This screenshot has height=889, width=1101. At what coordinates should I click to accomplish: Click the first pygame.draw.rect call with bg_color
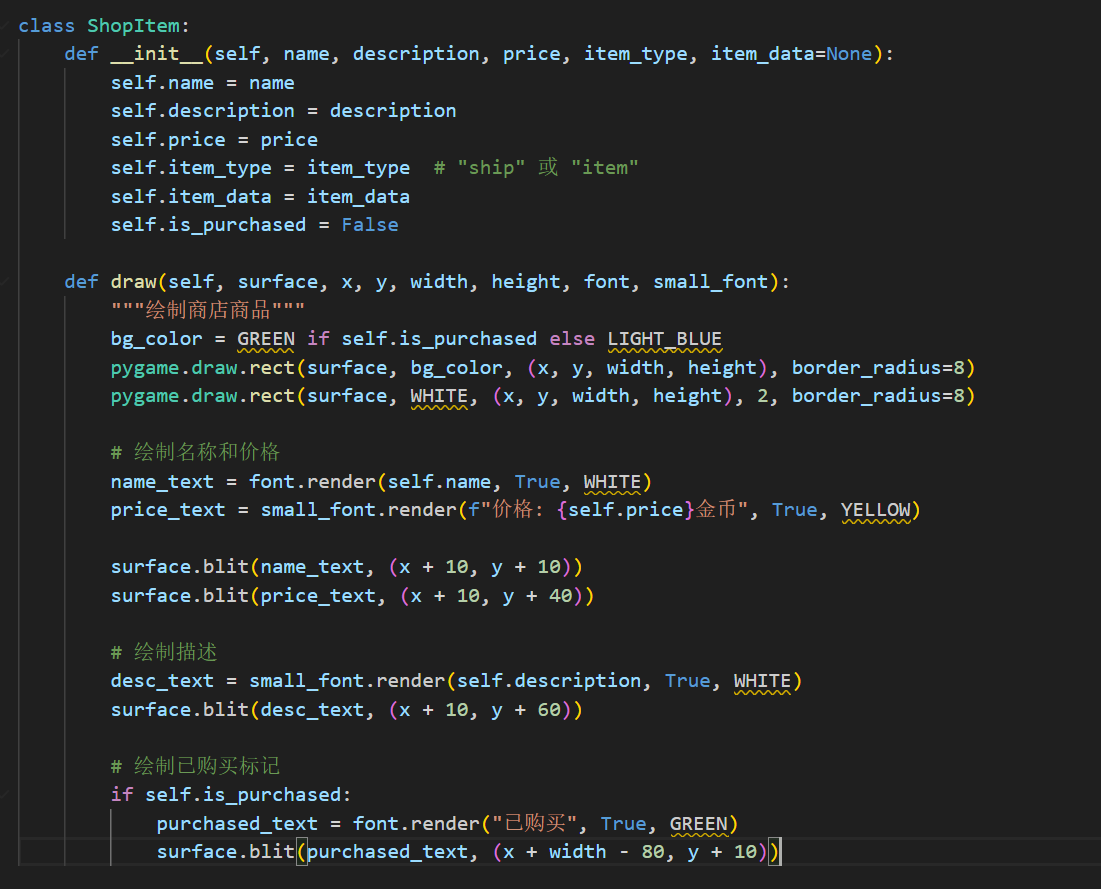click(543, 368)
